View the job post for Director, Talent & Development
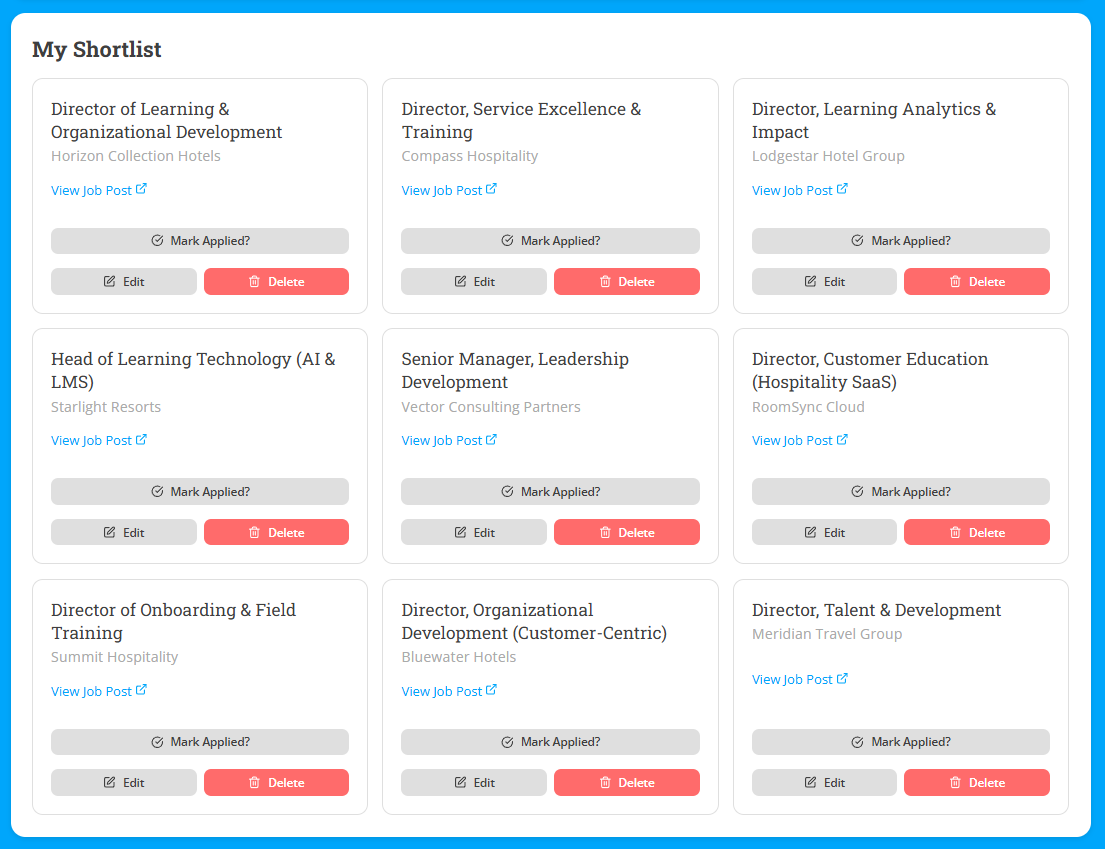 coord(795,679)
